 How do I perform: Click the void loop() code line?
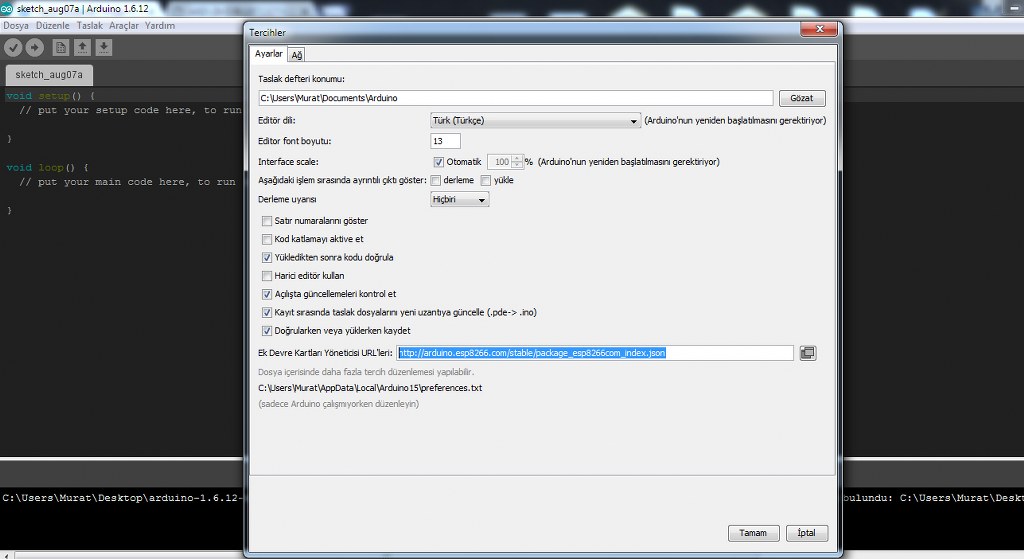coord(47,168)
